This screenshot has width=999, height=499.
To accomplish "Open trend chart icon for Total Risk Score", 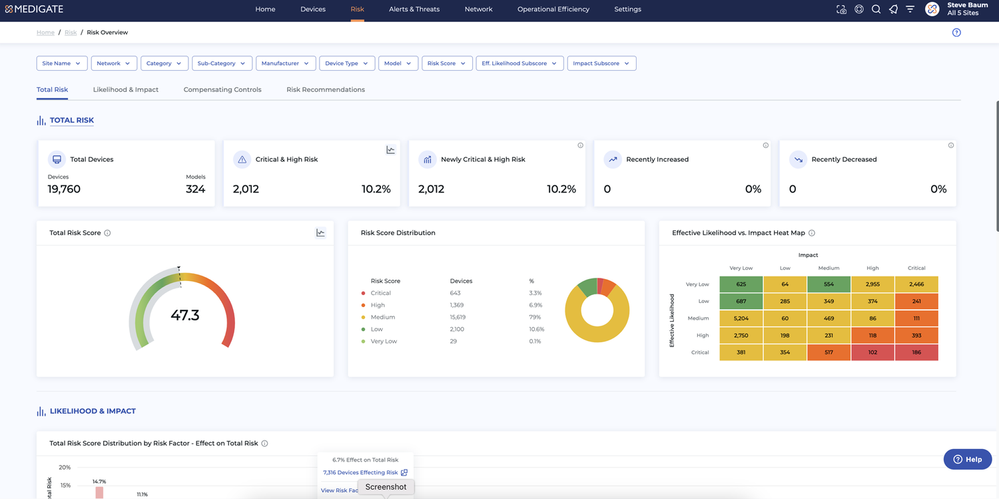I will tap(321, 233).
